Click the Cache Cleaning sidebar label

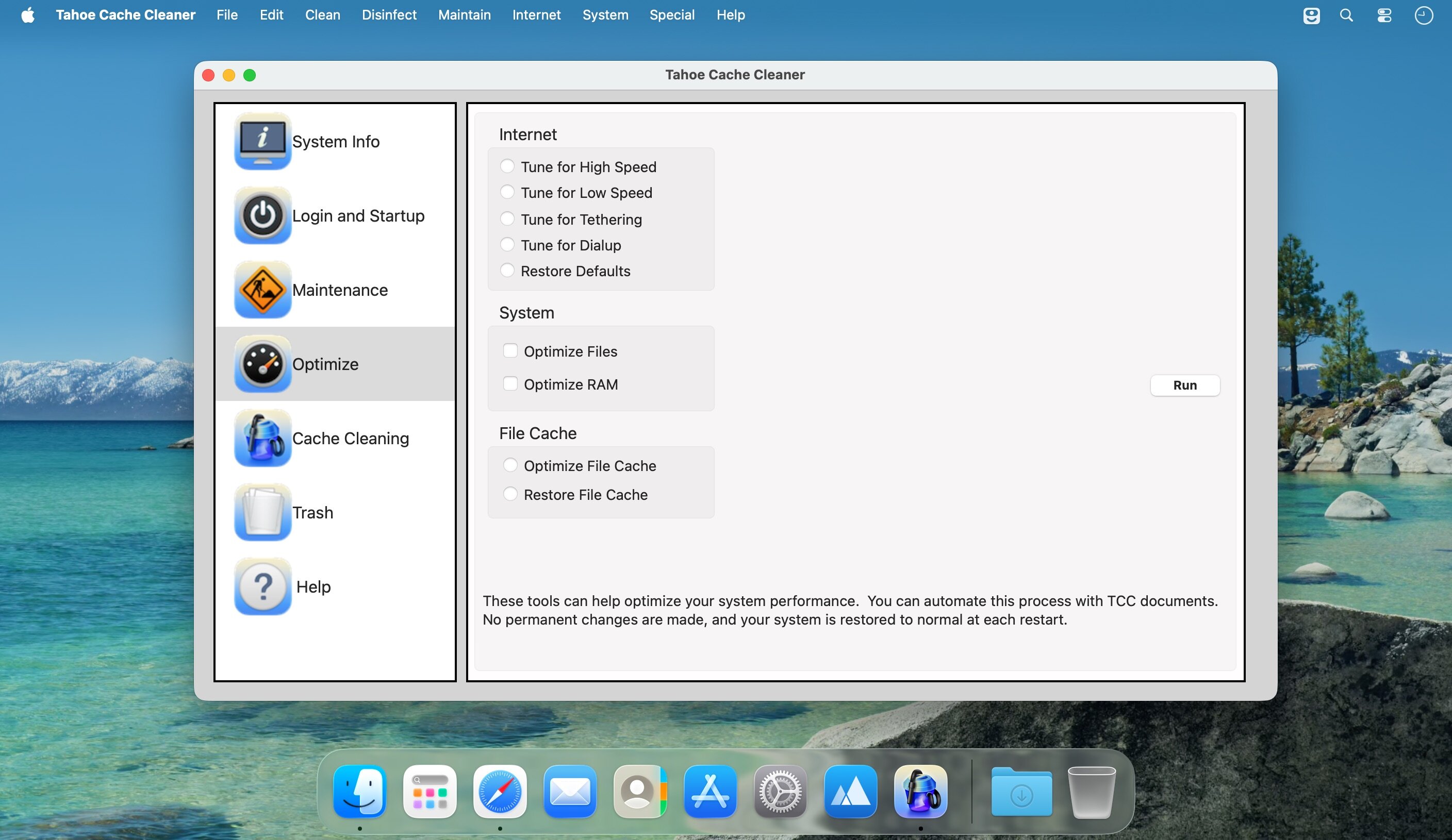(x=350, y=438)
